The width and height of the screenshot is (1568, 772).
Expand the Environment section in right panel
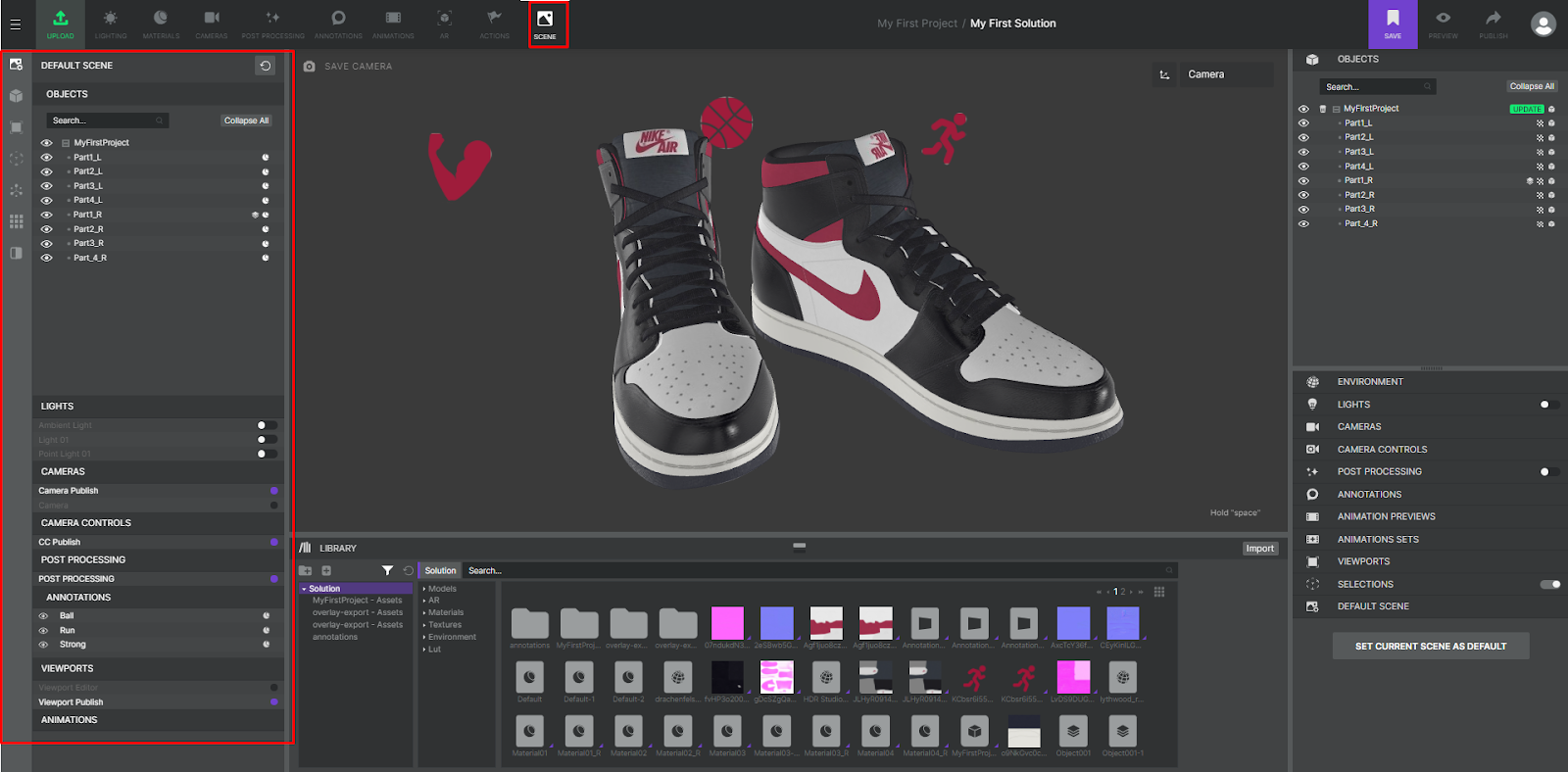(x=1430, y=382)
